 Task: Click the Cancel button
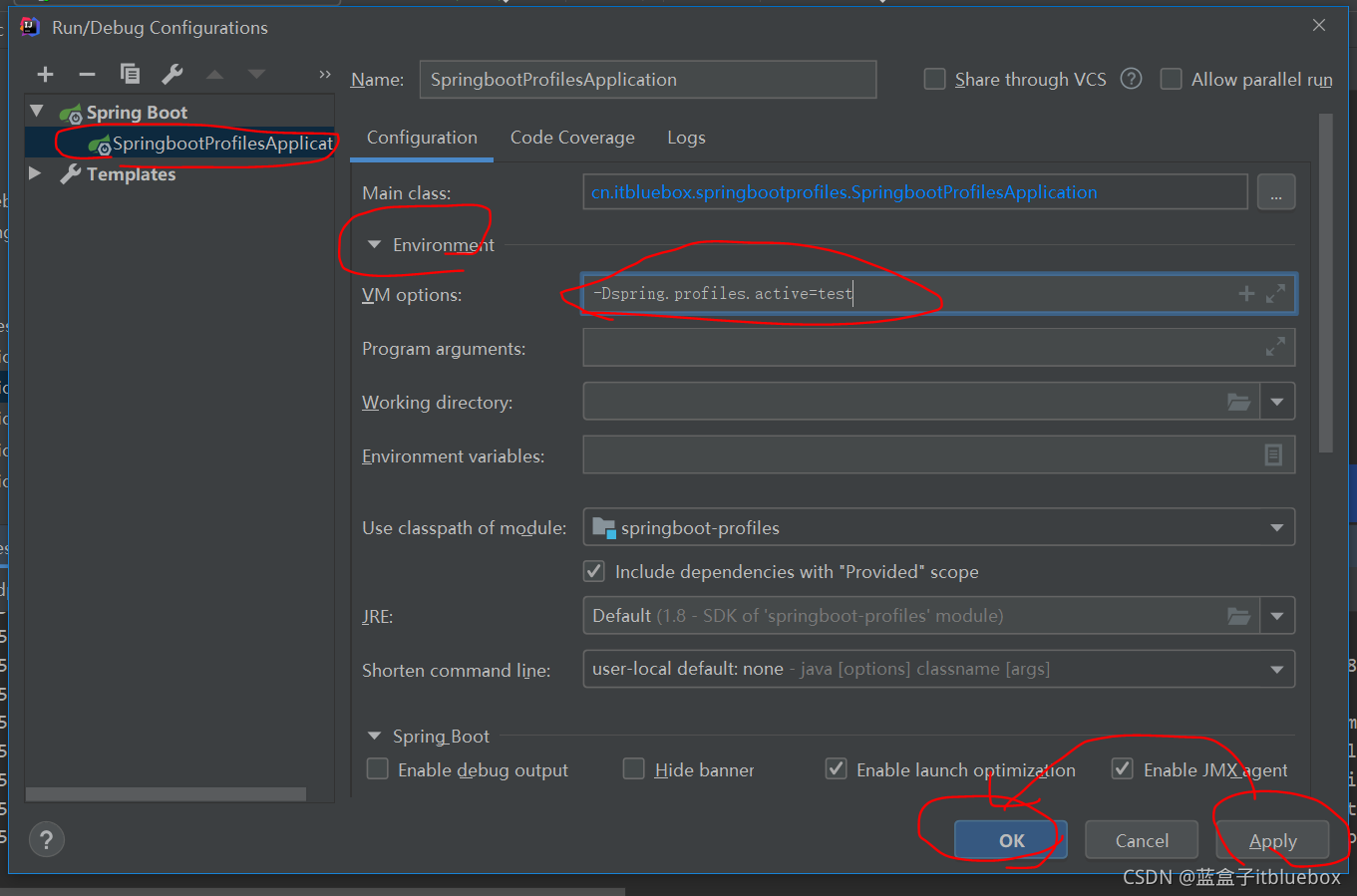(x=1142, y=840)
